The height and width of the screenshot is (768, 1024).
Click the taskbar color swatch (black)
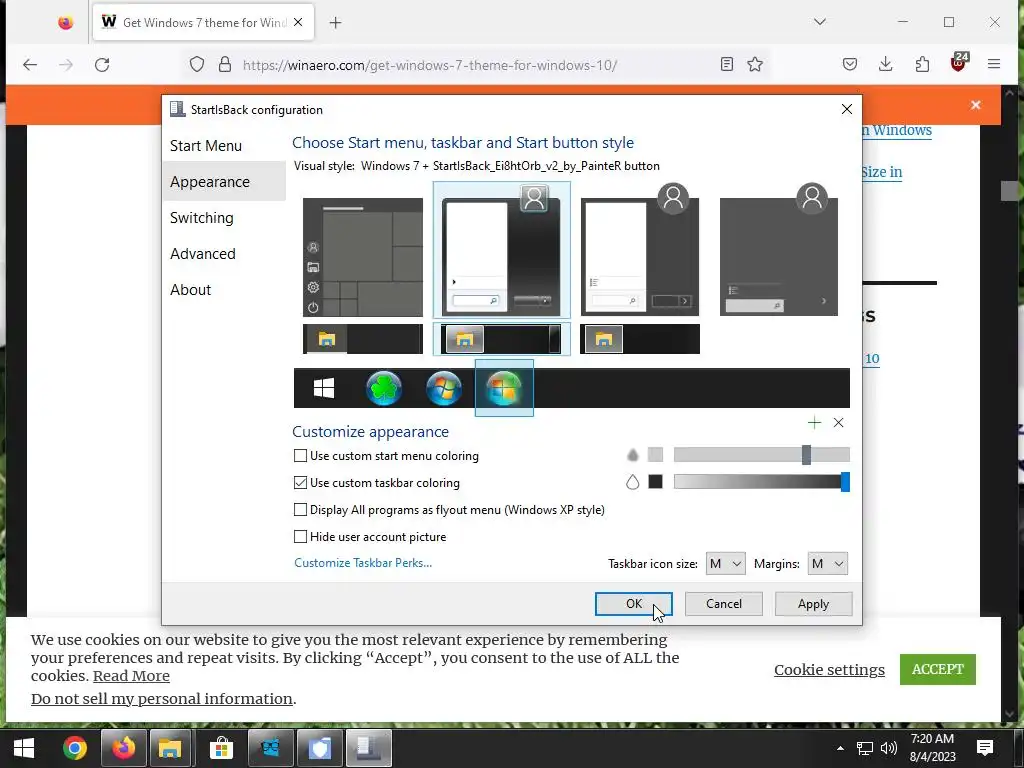tap(655, 482)
